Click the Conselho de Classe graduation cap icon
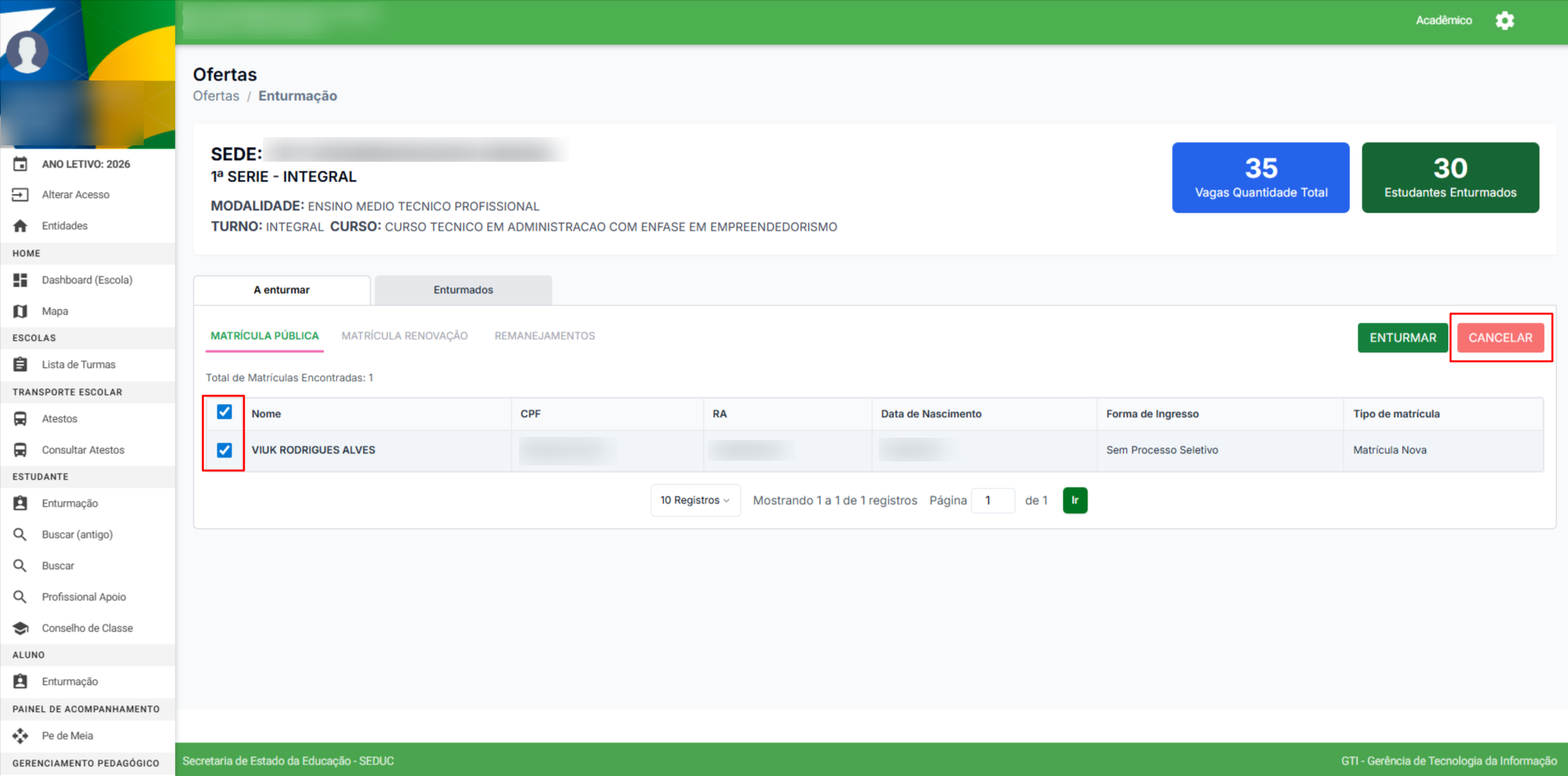This screenshot has width=1568, height=776. (21, 628)
